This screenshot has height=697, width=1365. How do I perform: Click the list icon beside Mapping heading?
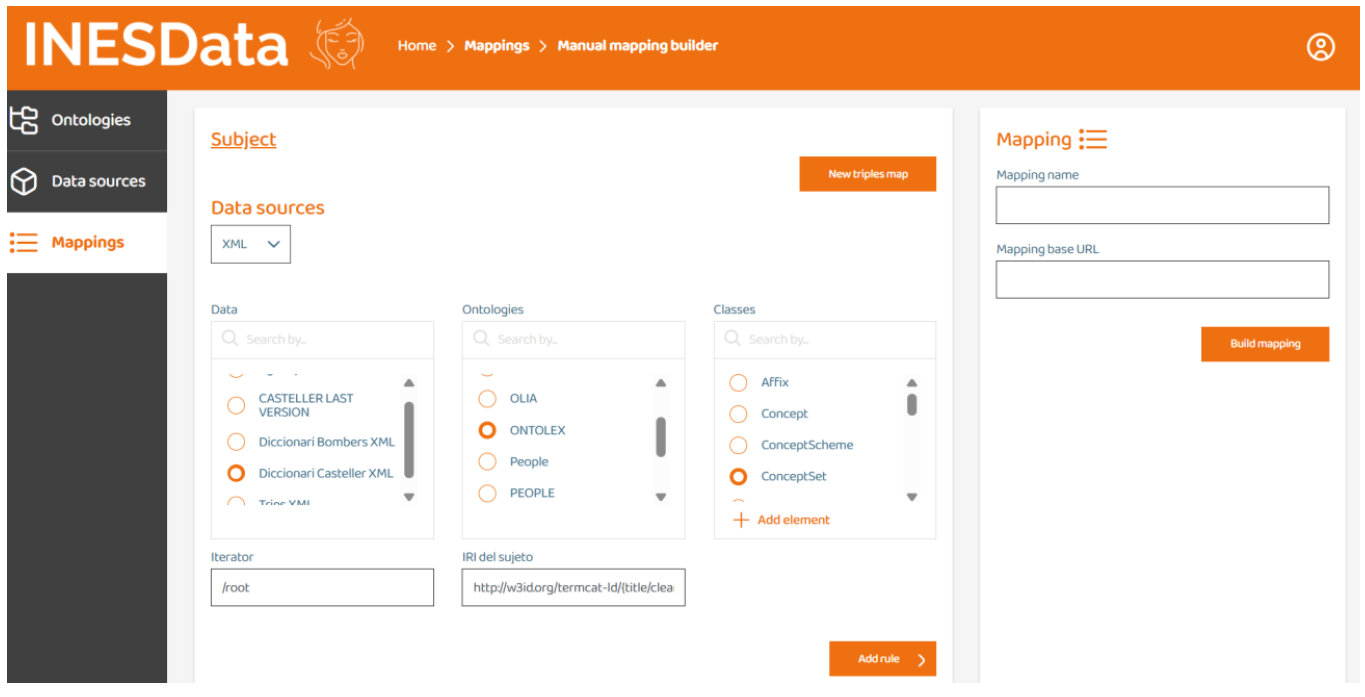click(1093, 139)
